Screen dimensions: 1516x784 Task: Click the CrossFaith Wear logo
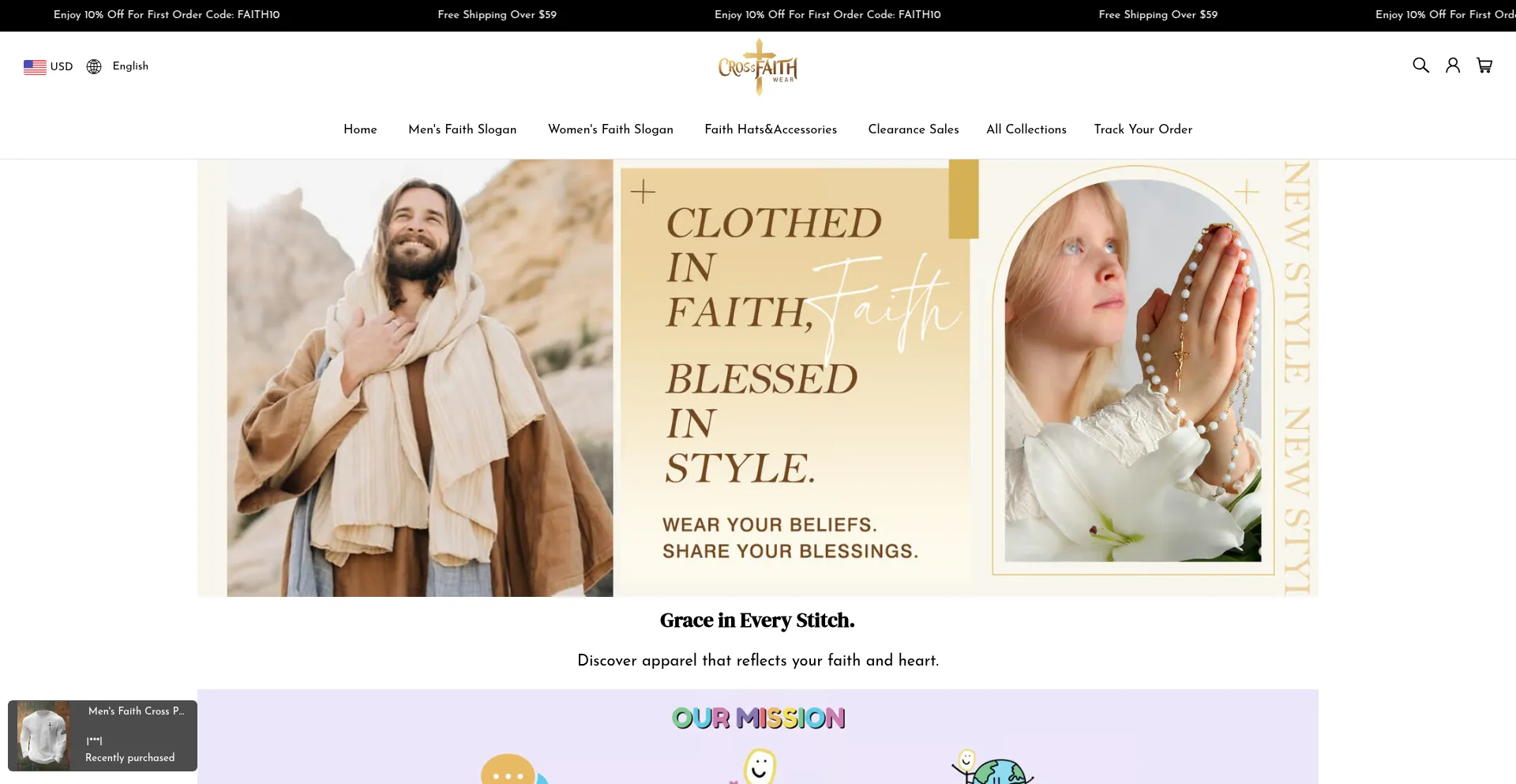coord(758,67)
